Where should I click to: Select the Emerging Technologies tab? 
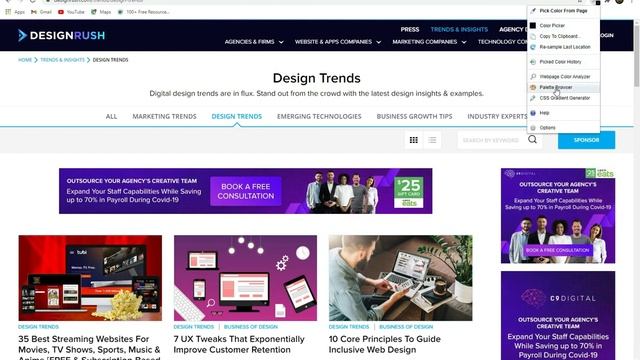point(319,116)
